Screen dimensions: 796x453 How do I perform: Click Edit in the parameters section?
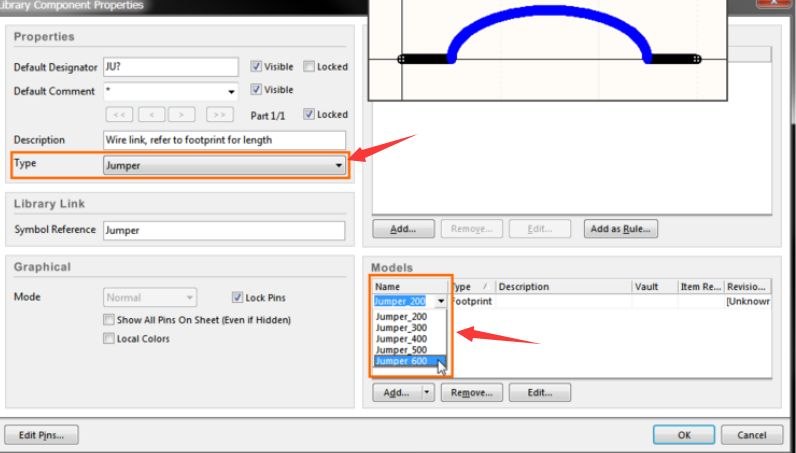point(540,229)
